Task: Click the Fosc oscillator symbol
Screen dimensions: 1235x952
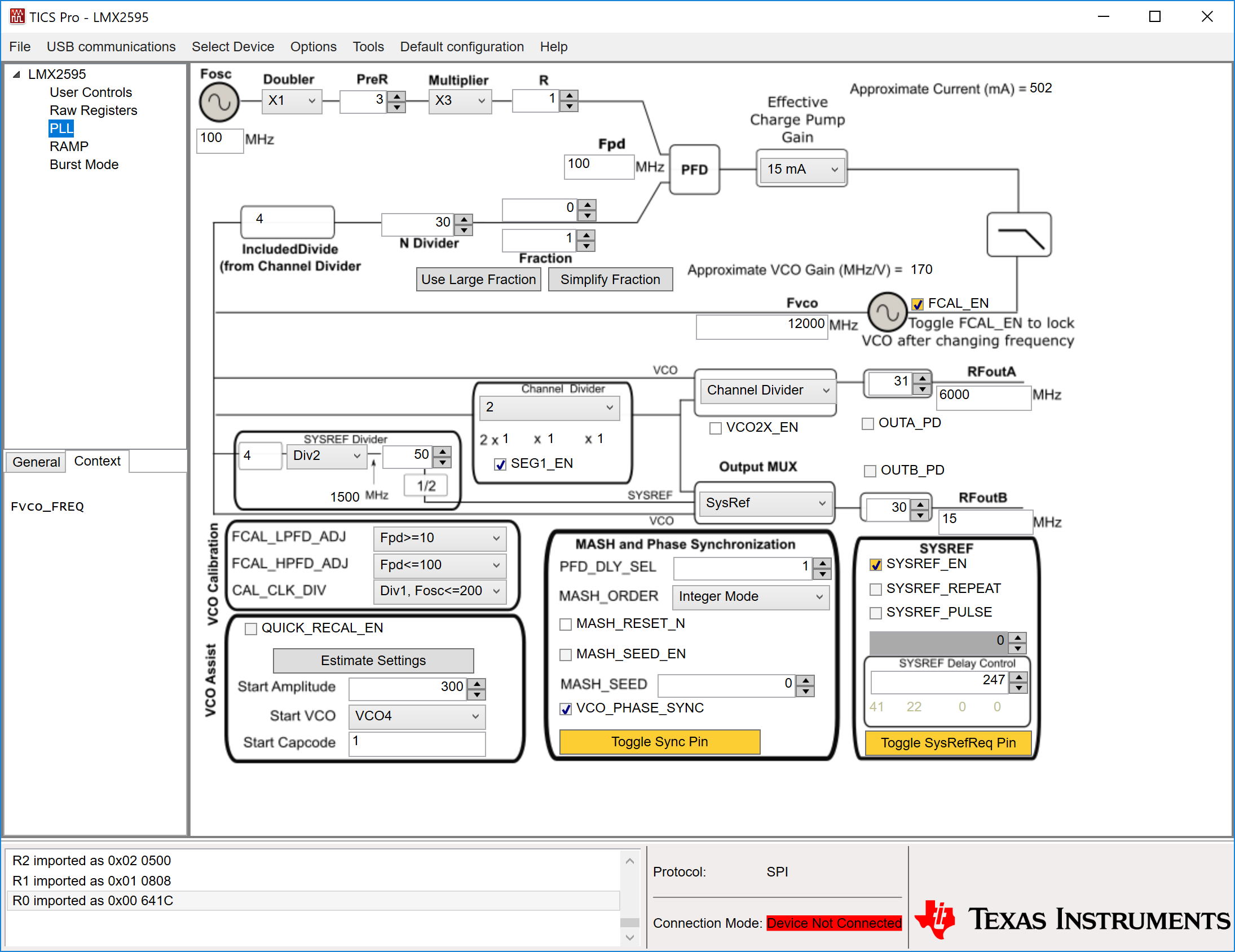Action: [x=219, y=103]
